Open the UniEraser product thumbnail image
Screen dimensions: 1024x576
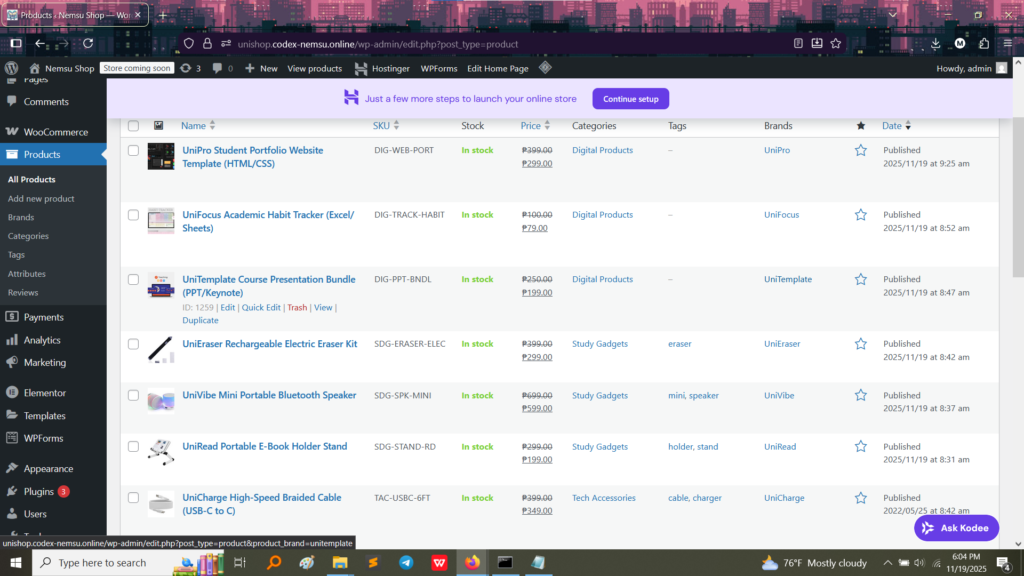(x=161, y=349)
